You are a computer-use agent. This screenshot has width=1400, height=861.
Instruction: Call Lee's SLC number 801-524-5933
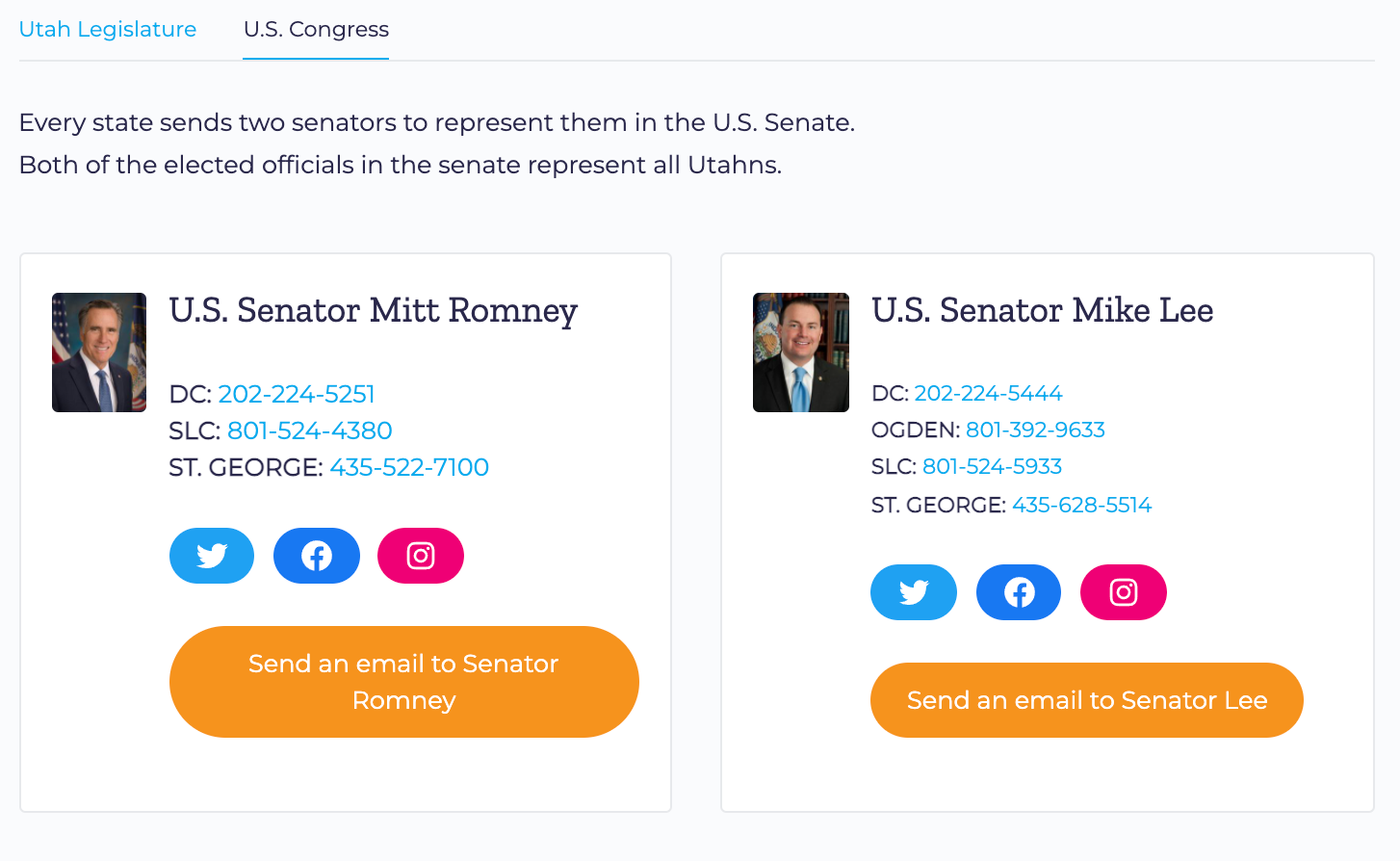click(x=992, y=466)
